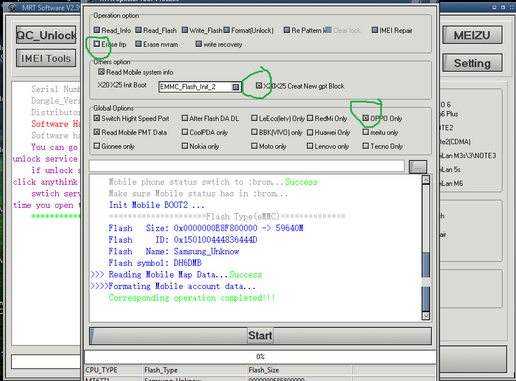This screenshot has height=381, width=516.
Task: Click the log scrollbar up arrow
Action: (x=426, y=180)
